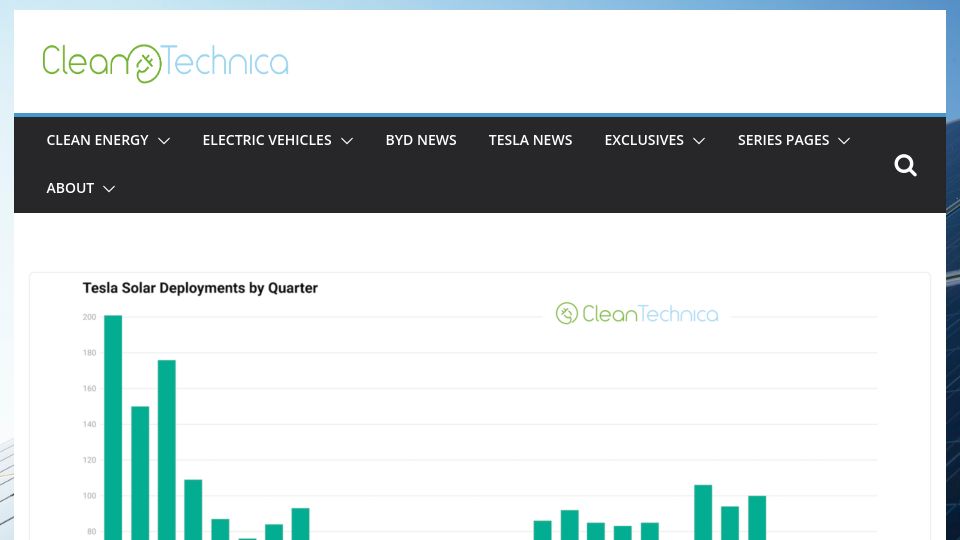Expand the Electric Vehicles menu chevron

pos(347,141)
